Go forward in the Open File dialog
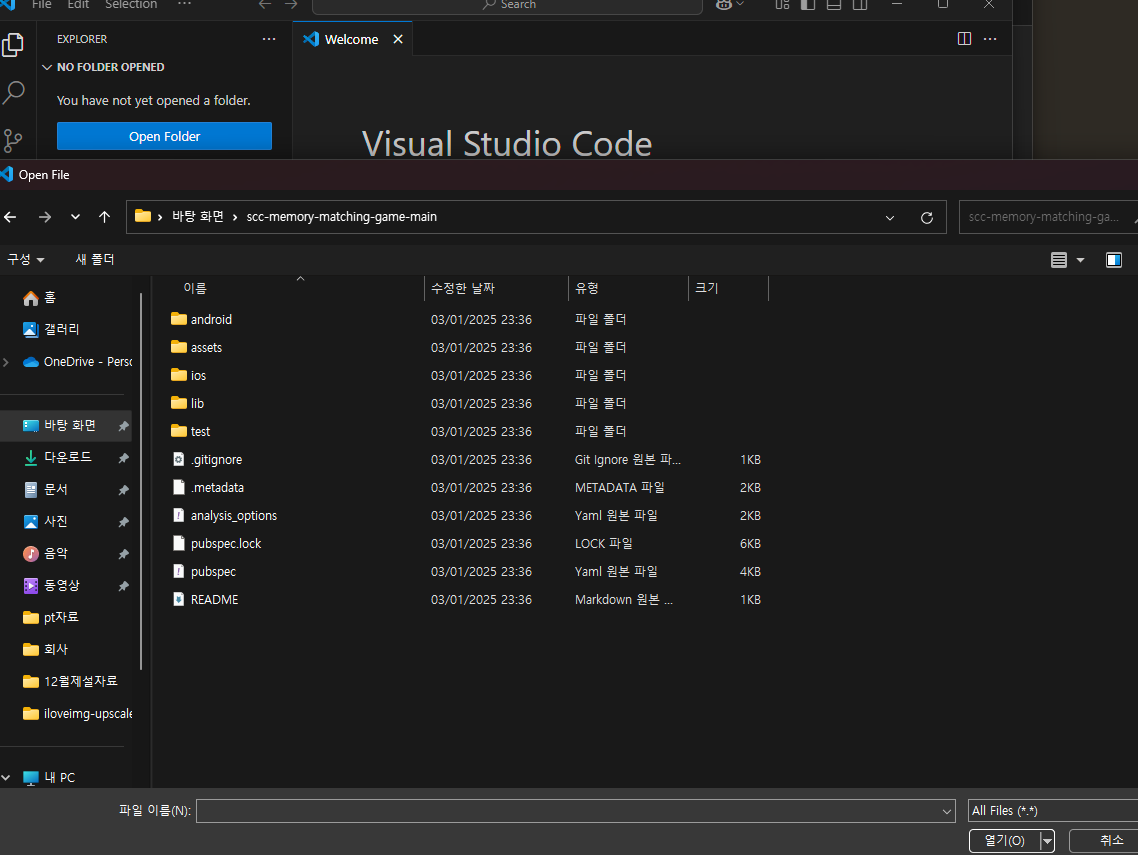1138x855 pixels. (x=45, y=217)
